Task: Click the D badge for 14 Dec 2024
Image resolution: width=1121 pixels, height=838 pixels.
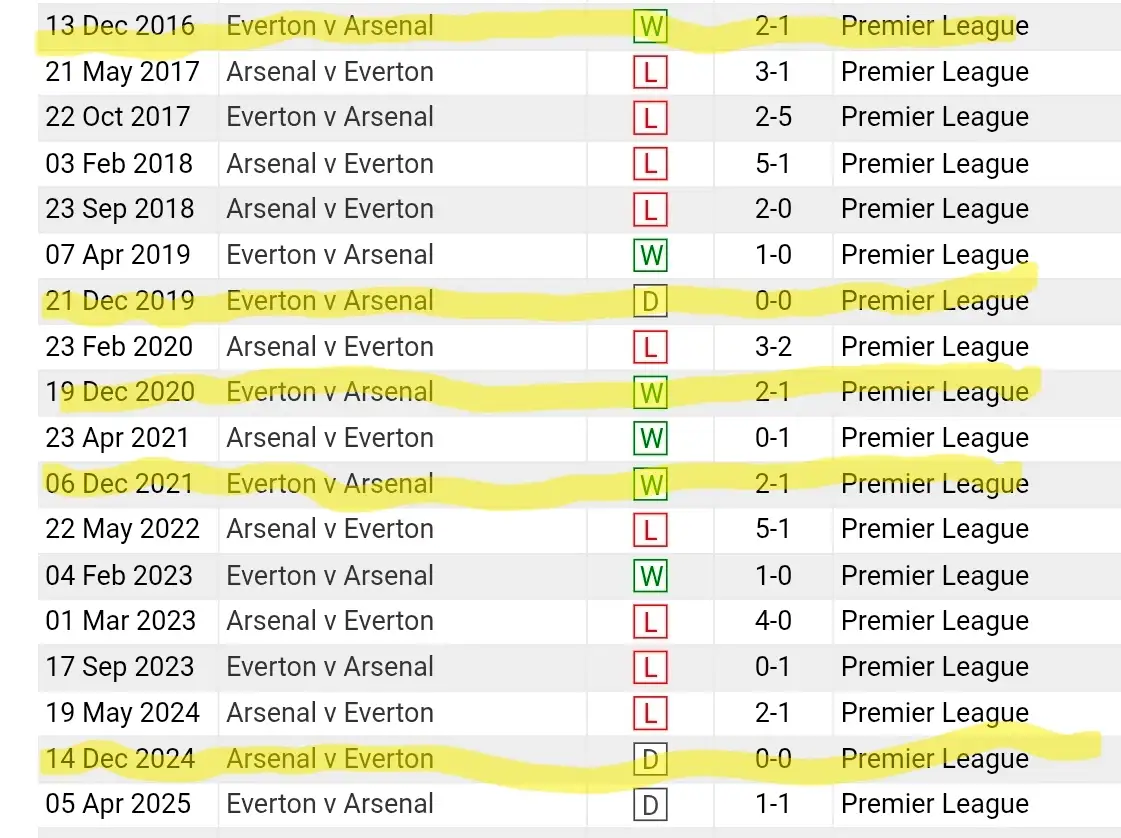Action: 650,759
